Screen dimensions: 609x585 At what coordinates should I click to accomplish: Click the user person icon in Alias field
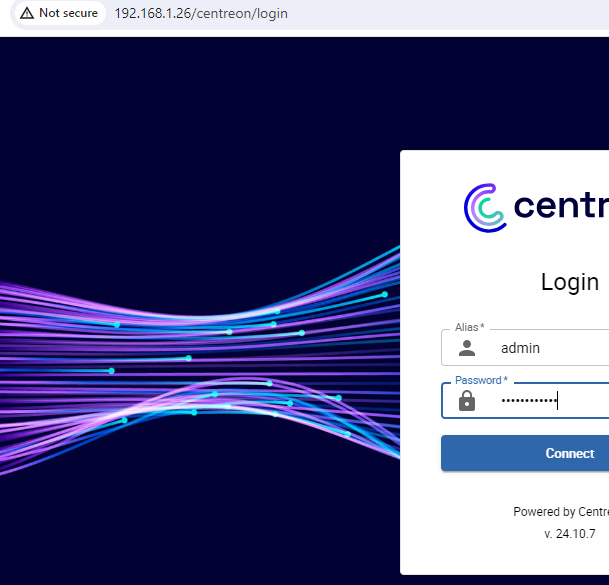point(467,348)
